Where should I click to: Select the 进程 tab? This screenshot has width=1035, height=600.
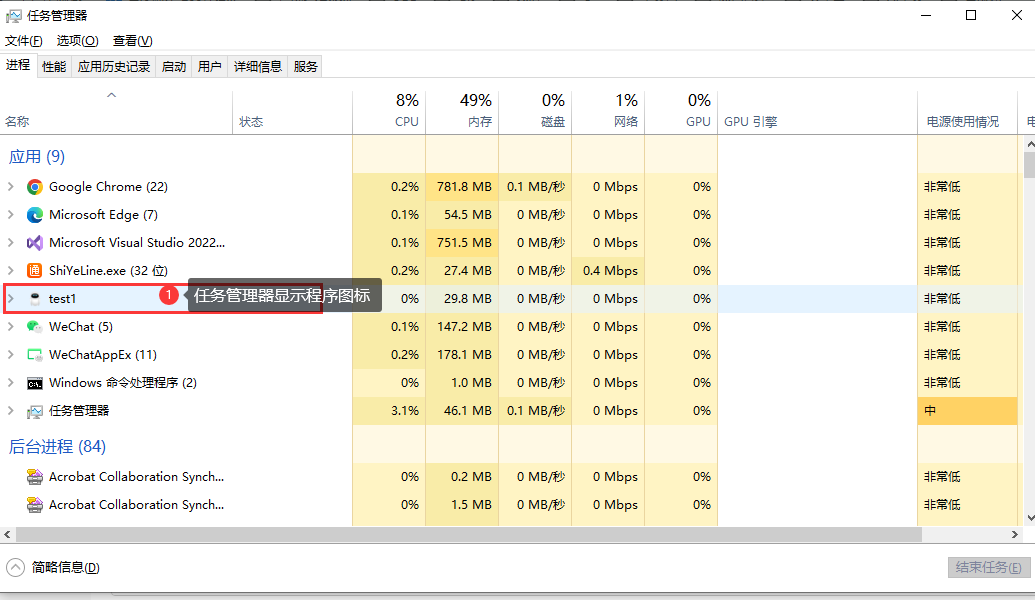click(x=18, y=65)
